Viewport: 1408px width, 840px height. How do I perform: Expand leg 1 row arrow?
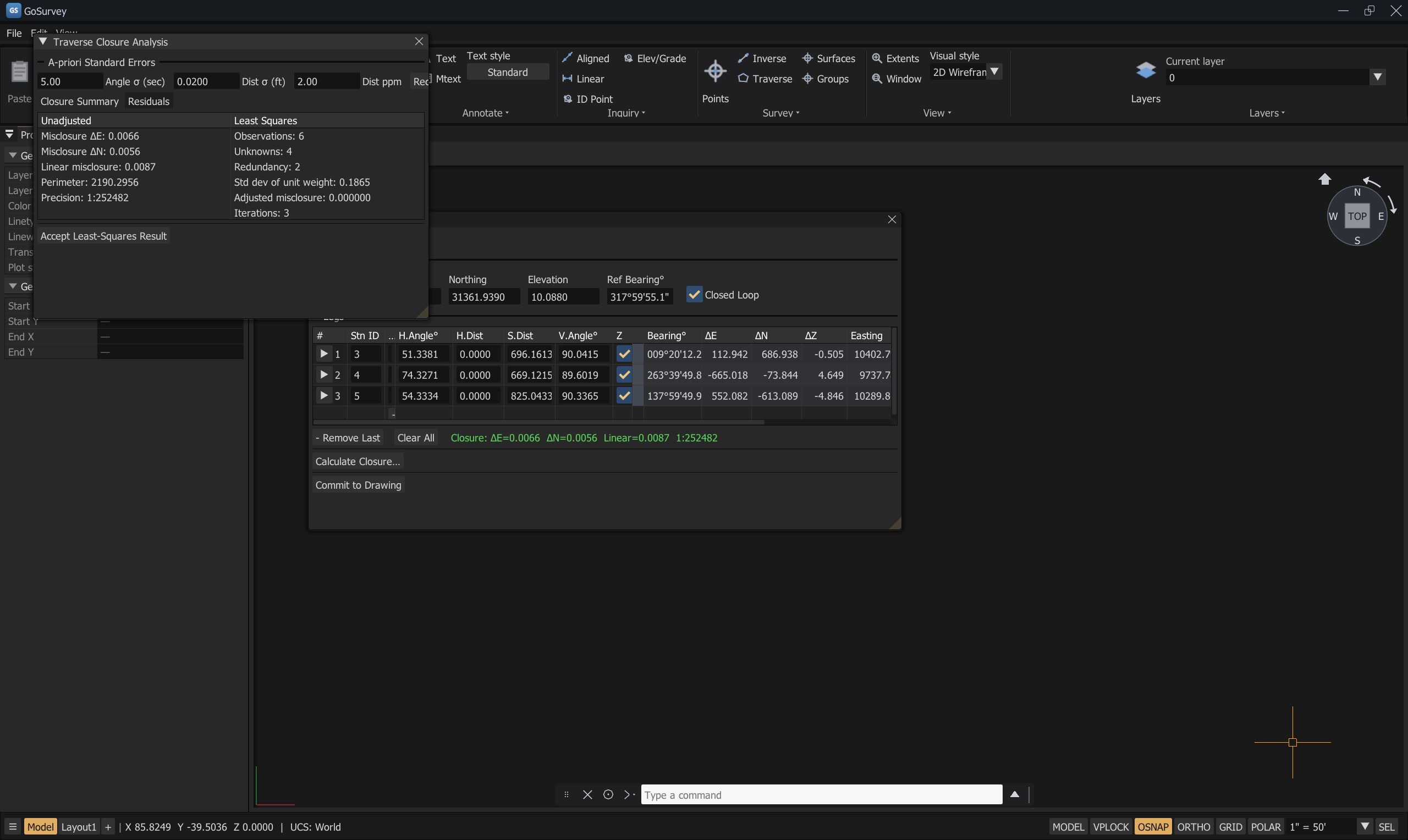click(323, 354)
